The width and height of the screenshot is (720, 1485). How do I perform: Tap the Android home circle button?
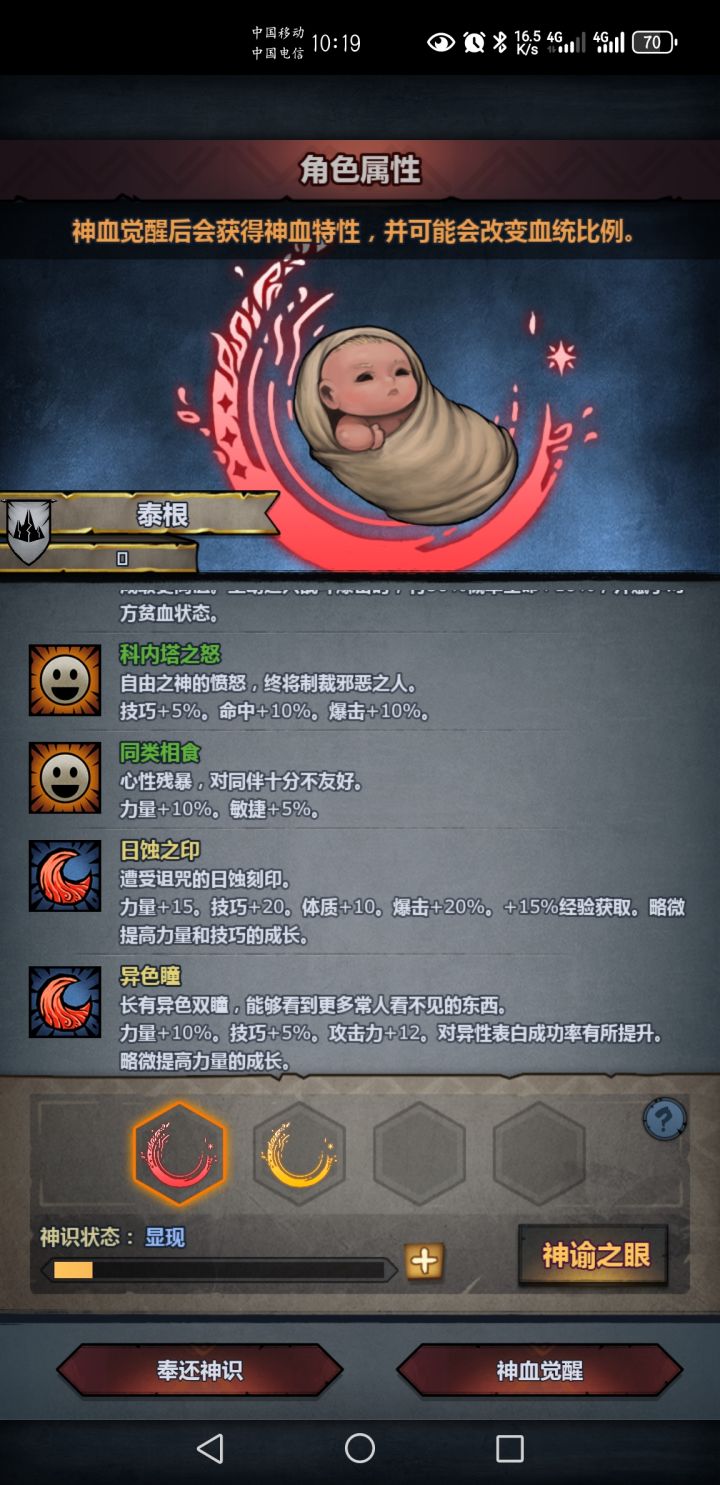(x=360, y=1448)
